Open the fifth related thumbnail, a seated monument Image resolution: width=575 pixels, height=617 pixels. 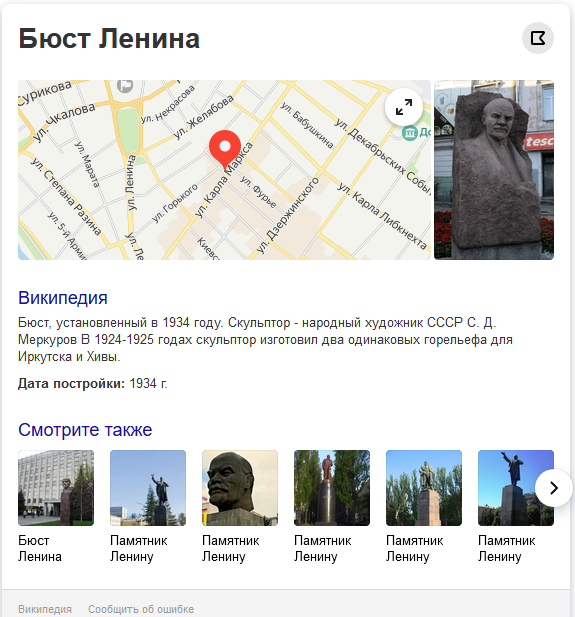[x=424, y=488]
